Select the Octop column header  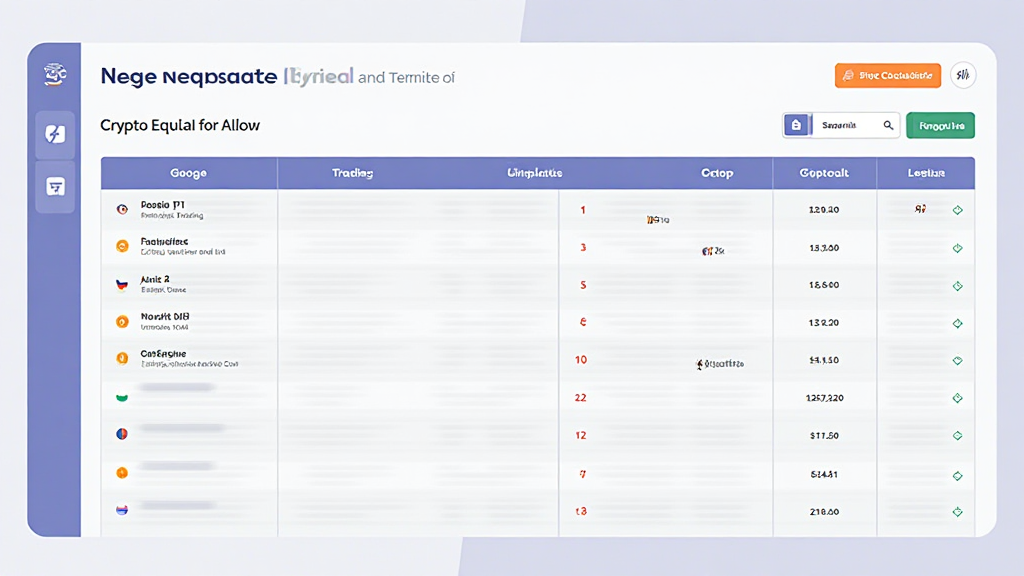point(716,173)
